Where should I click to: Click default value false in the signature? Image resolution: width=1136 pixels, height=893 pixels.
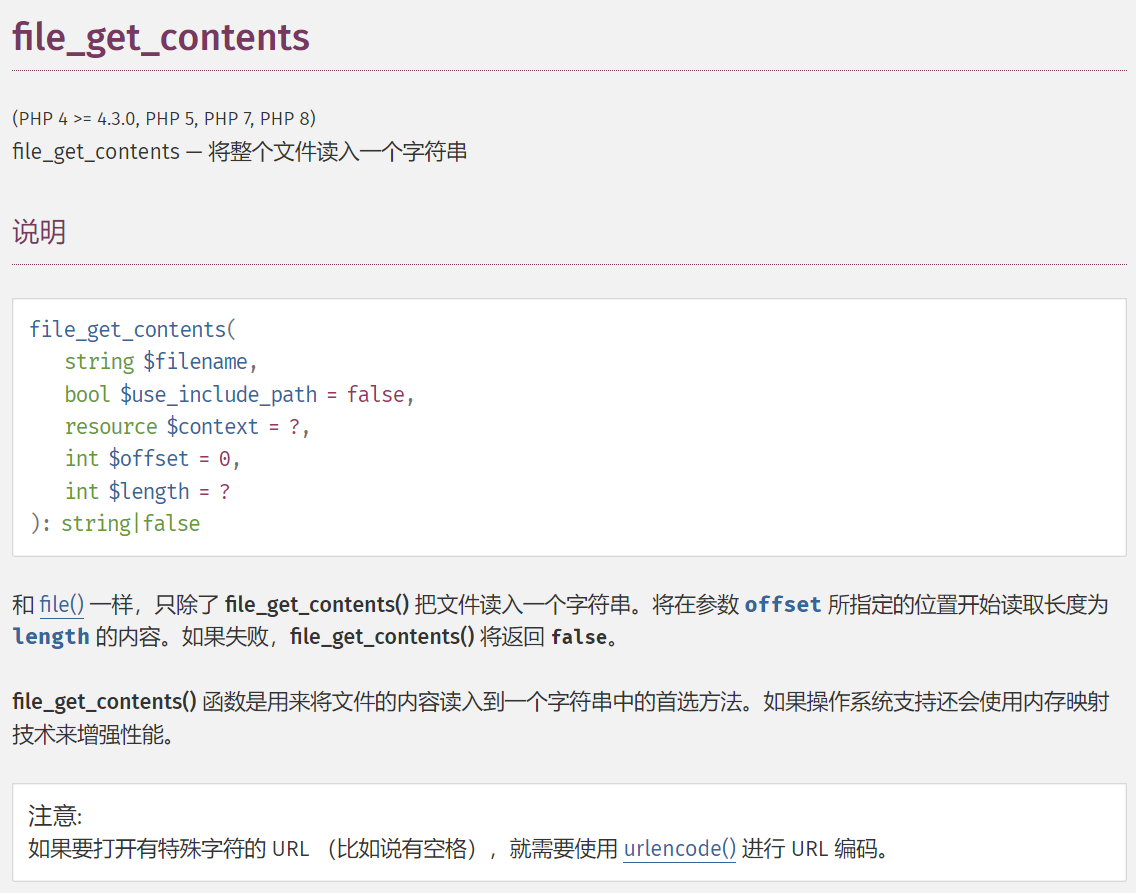(x=375, y=395)
